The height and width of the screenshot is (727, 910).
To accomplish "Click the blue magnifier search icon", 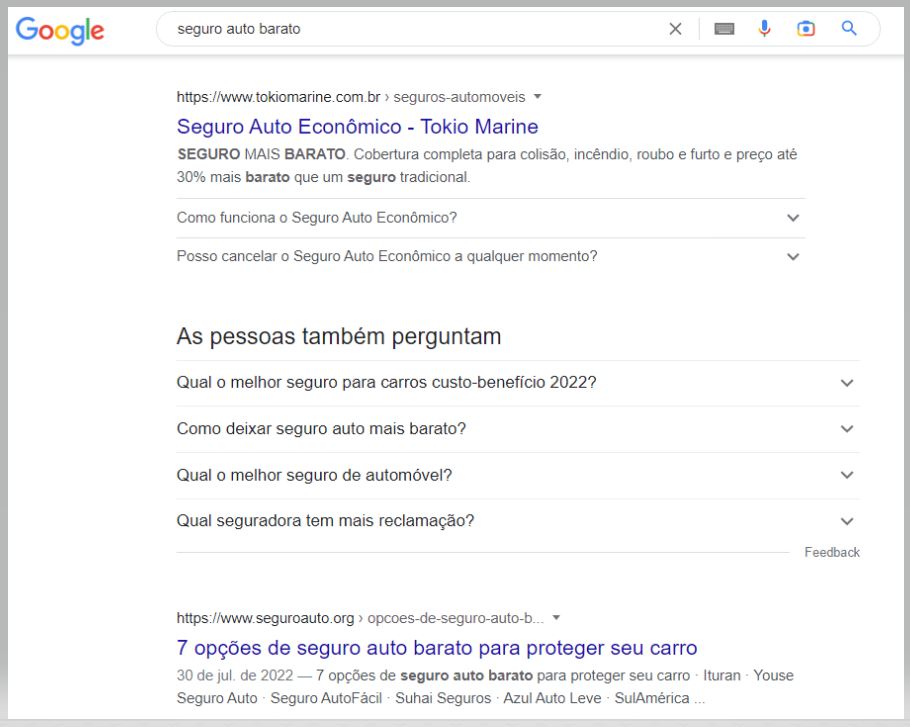I will pos(849,28).
